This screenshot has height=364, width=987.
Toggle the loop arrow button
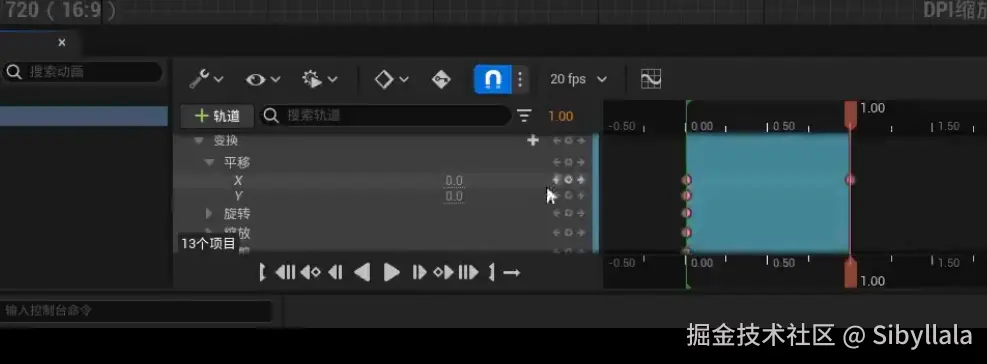[x=512, y=273]
